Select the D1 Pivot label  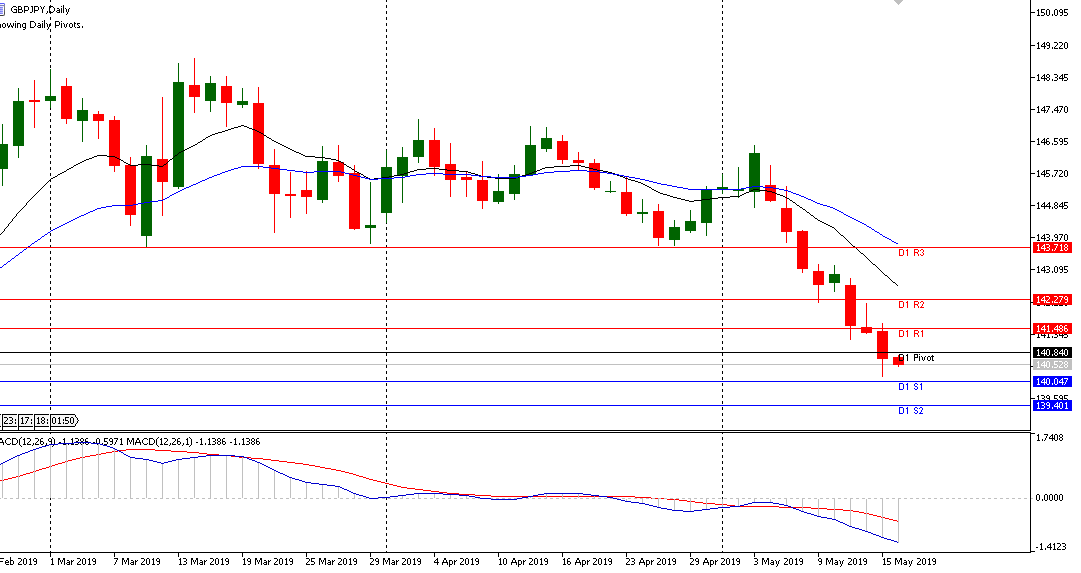point(916,358)
